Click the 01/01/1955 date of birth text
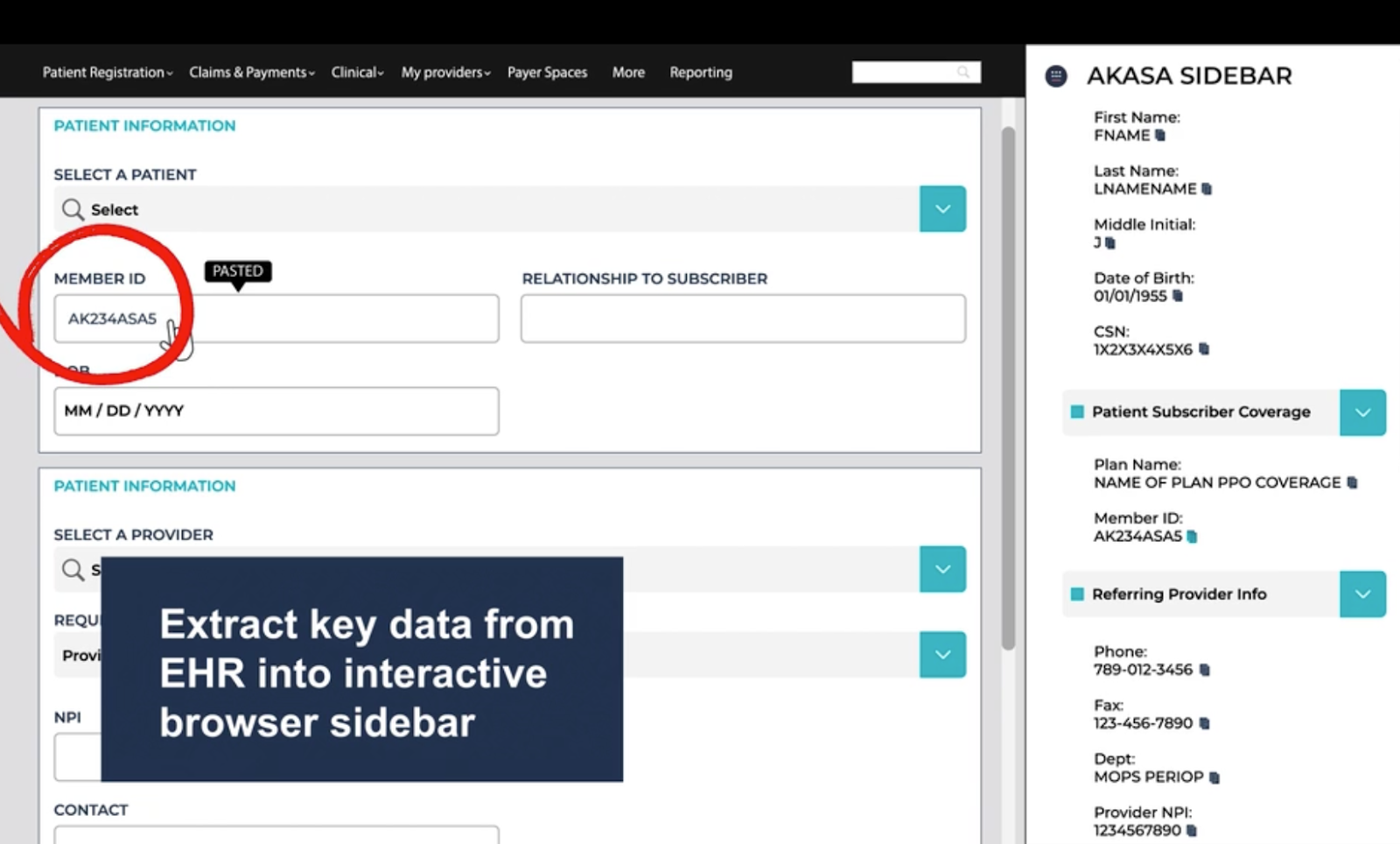 [x=1130, y=296]
